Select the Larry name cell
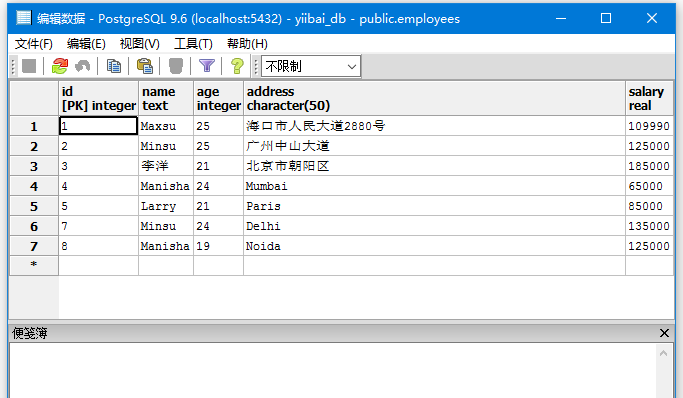 166,206
